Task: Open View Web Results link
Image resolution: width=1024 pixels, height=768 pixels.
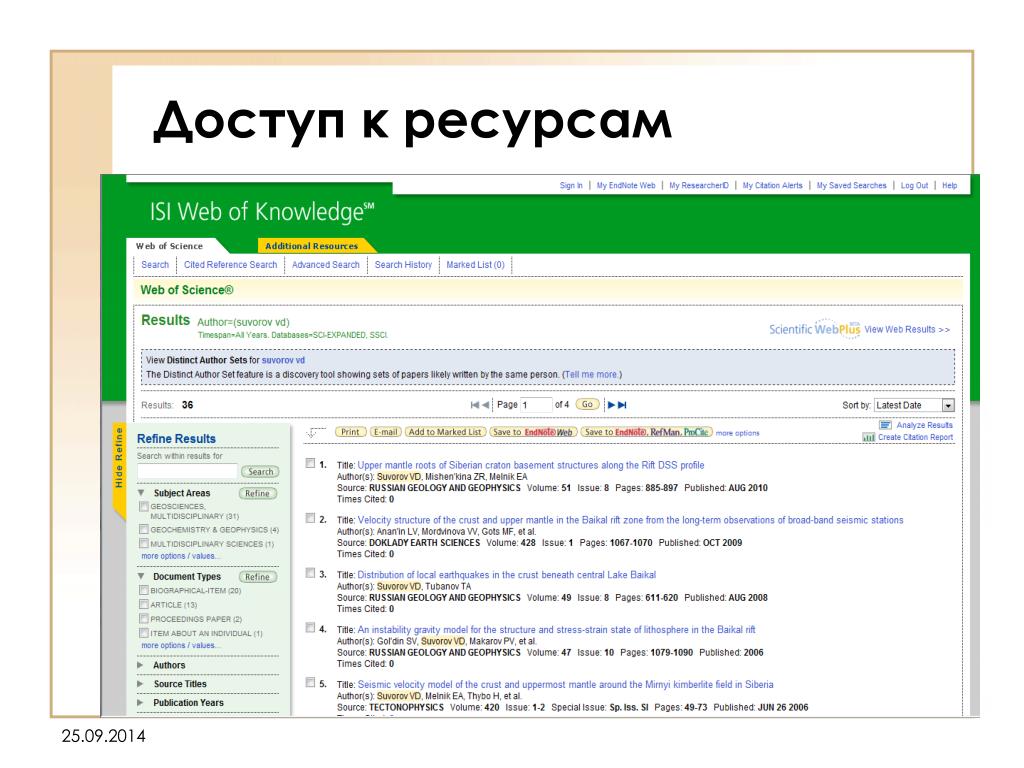Action: click(907, 330)
